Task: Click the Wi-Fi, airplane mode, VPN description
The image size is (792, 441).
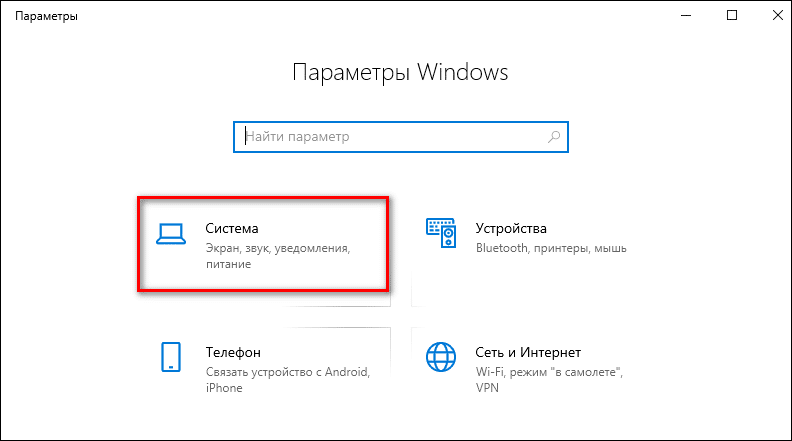Action: pyautogui.click(x=550, y=380)
